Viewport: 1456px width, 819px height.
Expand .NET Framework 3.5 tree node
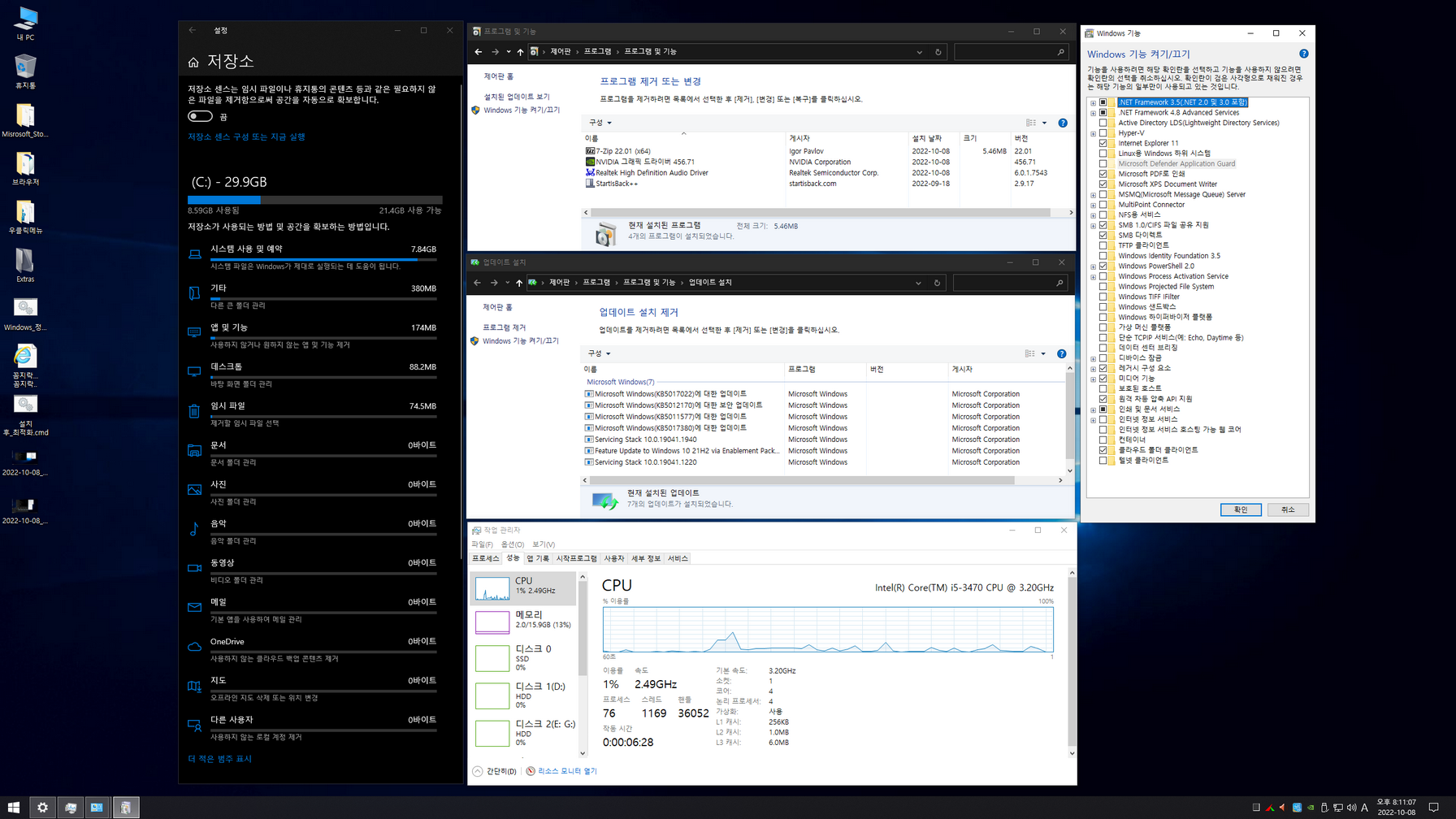point(1093,102)
